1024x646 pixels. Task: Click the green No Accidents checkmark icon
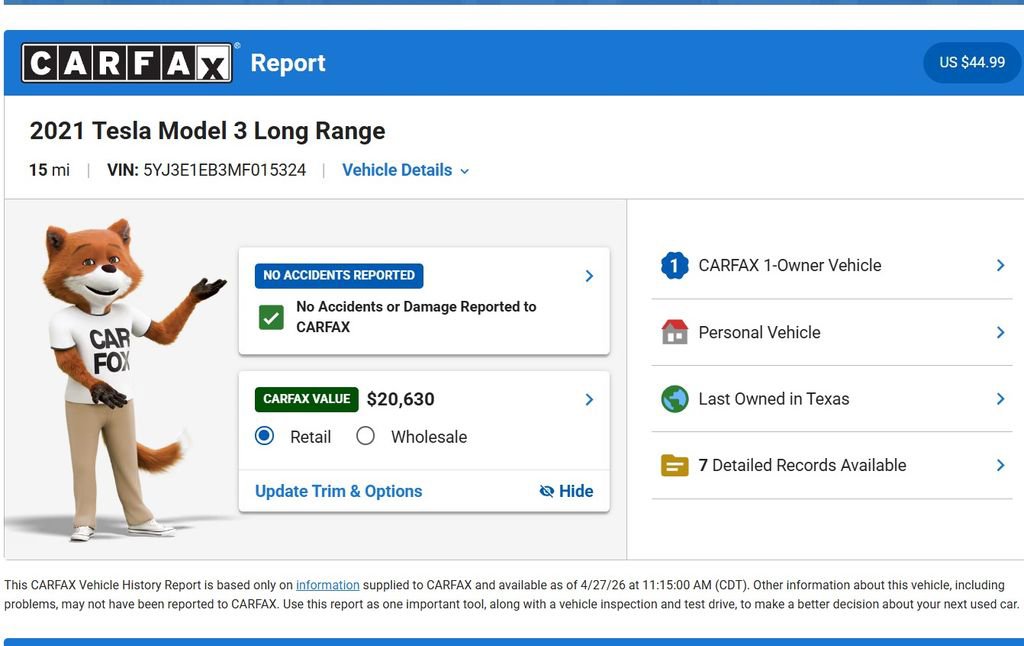[271, 317]
